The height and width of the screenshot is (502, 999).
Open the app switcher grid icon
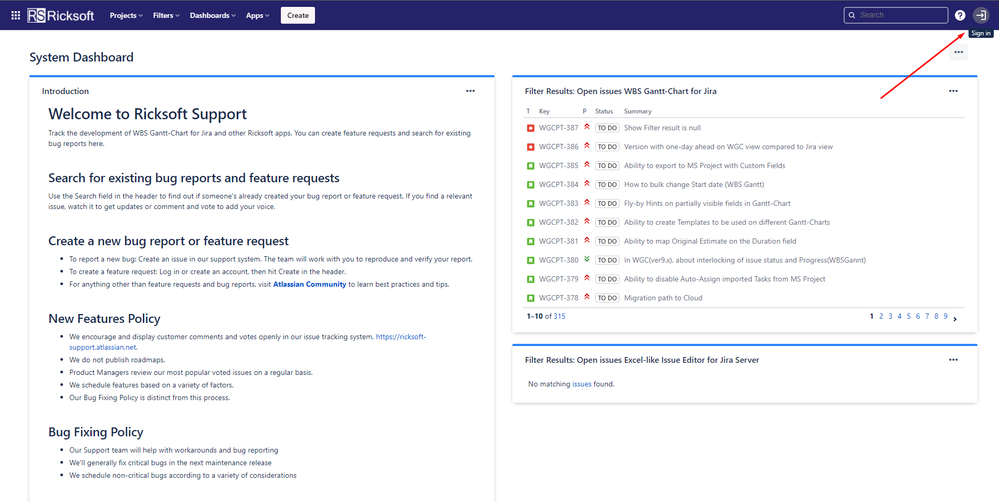point(16,15)
